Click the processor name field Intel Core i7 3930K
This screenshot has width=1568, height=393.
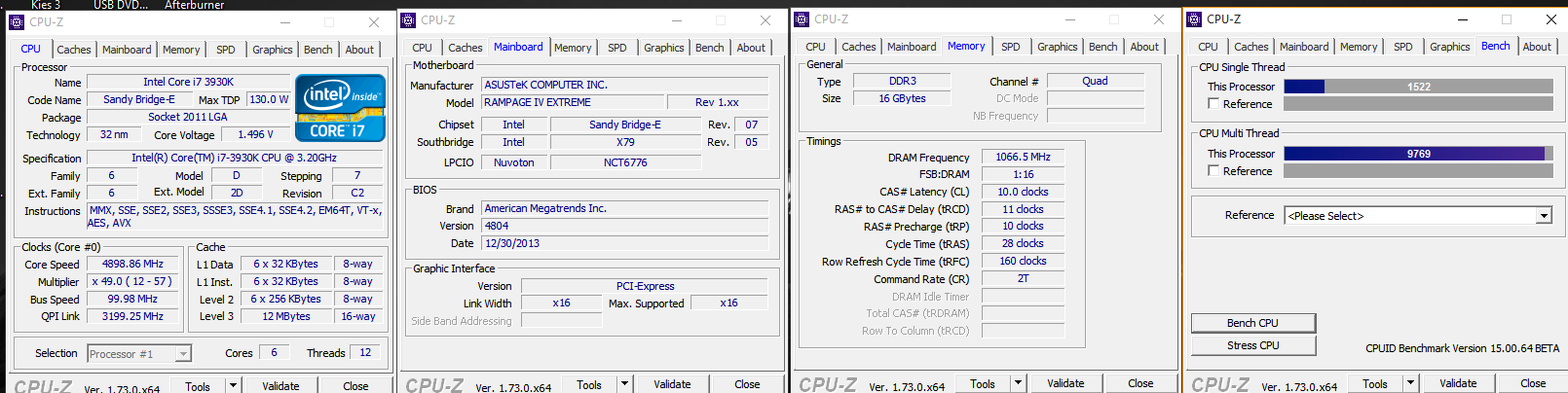coord(188,82)
